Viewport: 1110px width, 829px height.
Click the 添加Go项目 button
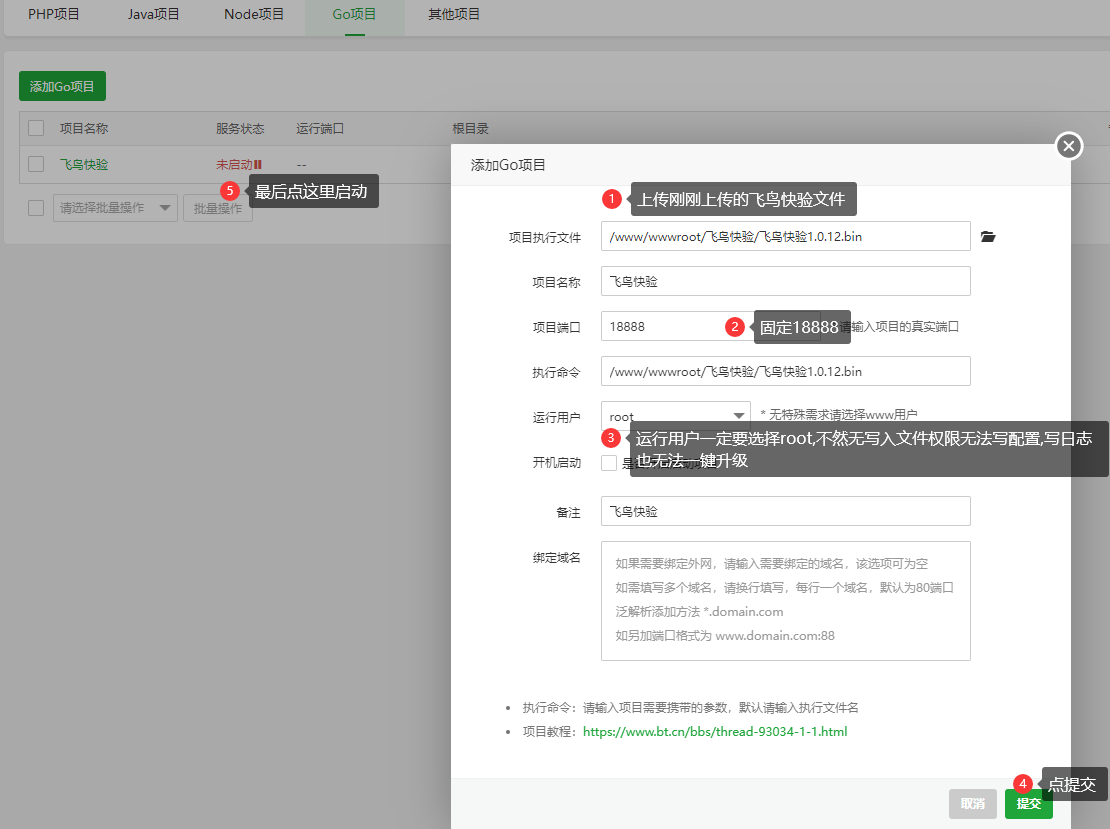coord(62,87)
